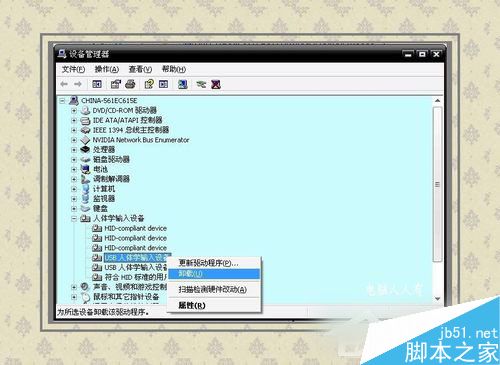Choose 属性(R) from context menu
This screenshot has width=500, height=365.
(x=214, y=305)
